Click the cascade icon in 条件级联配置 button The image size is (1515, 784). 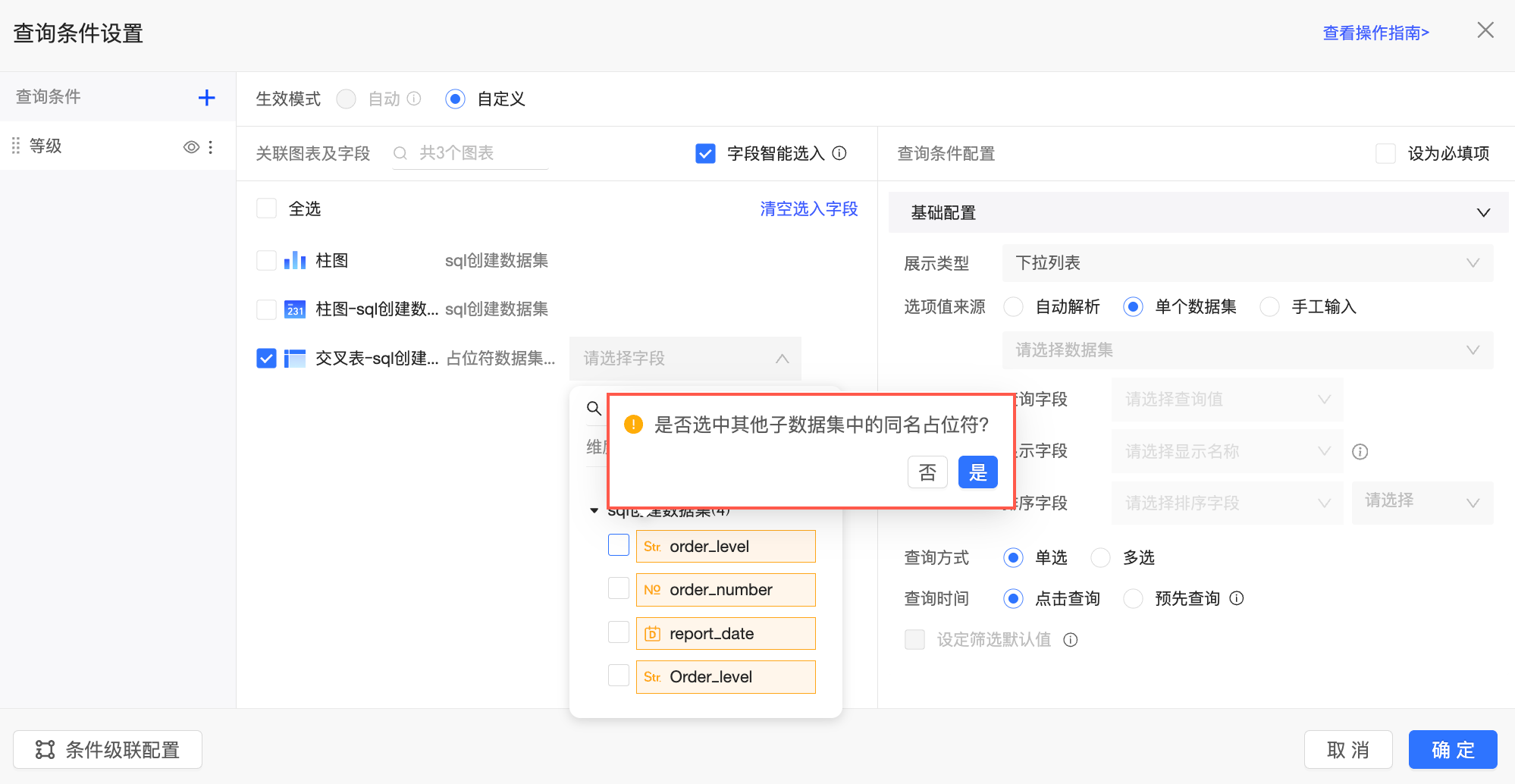pyautogui.click(x=45, y=750)
